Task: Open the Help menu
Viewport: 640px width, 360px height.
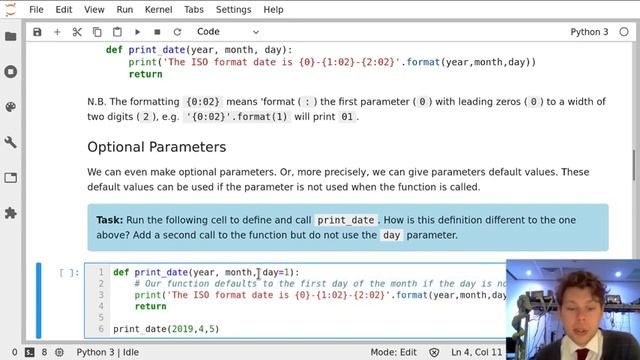Action: [x=273, y=9]
